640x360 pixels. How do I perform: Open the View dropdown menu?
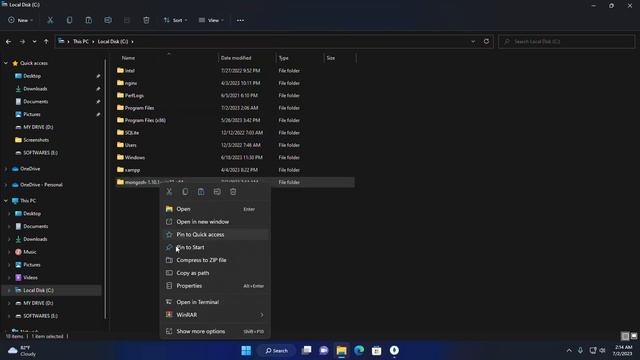(x=211, y=20)
